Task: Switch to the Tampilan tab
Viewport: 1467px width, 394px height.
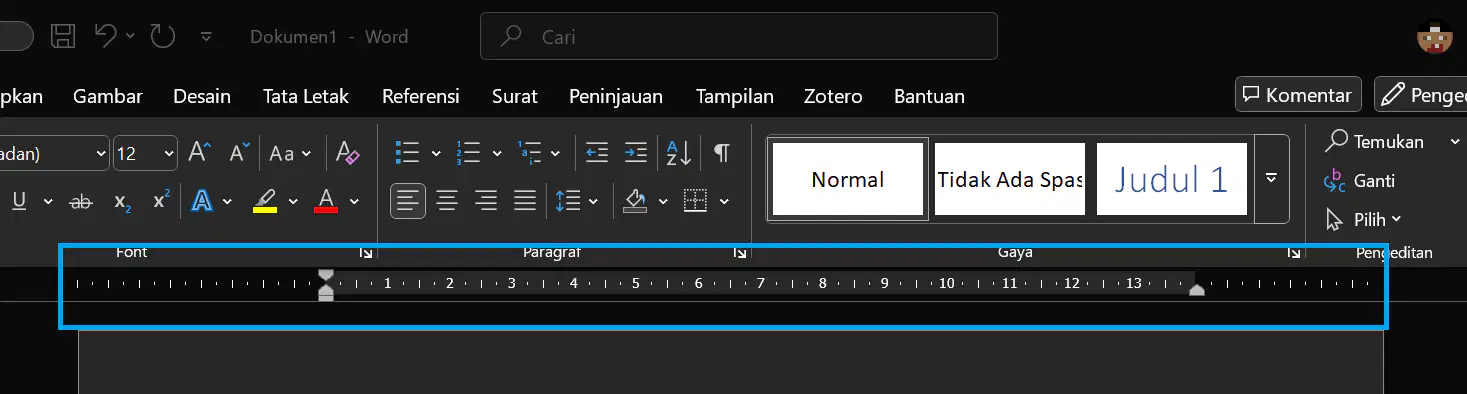Action: click(735, 96)
